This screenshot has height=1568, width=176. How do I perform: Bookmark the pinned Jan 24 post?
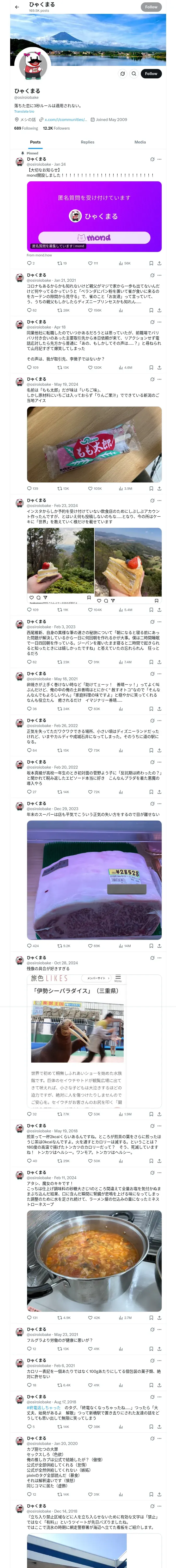coord(151,264)
